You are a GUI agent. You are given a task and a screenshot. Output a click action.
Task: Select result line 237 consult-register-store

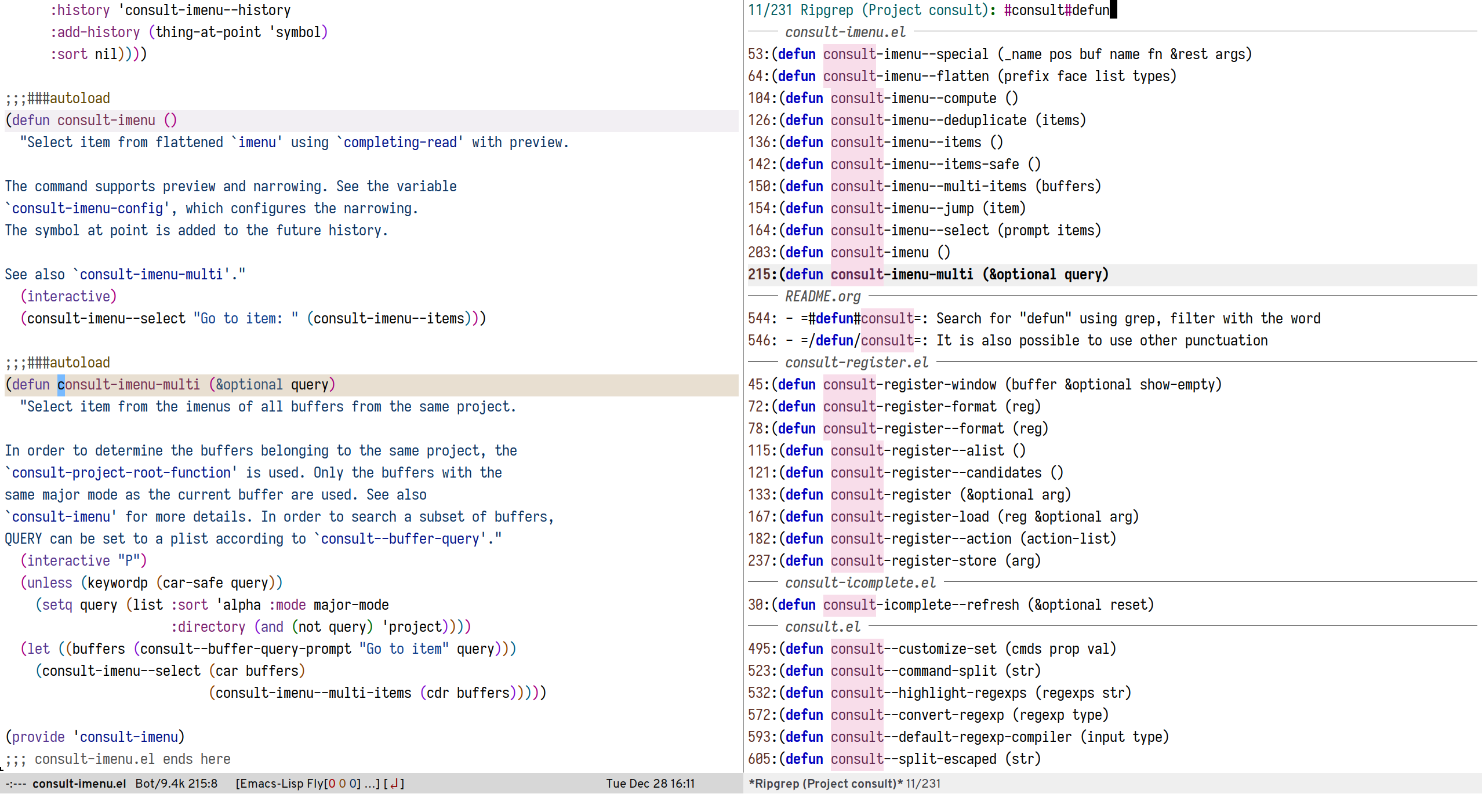(894, 560)
